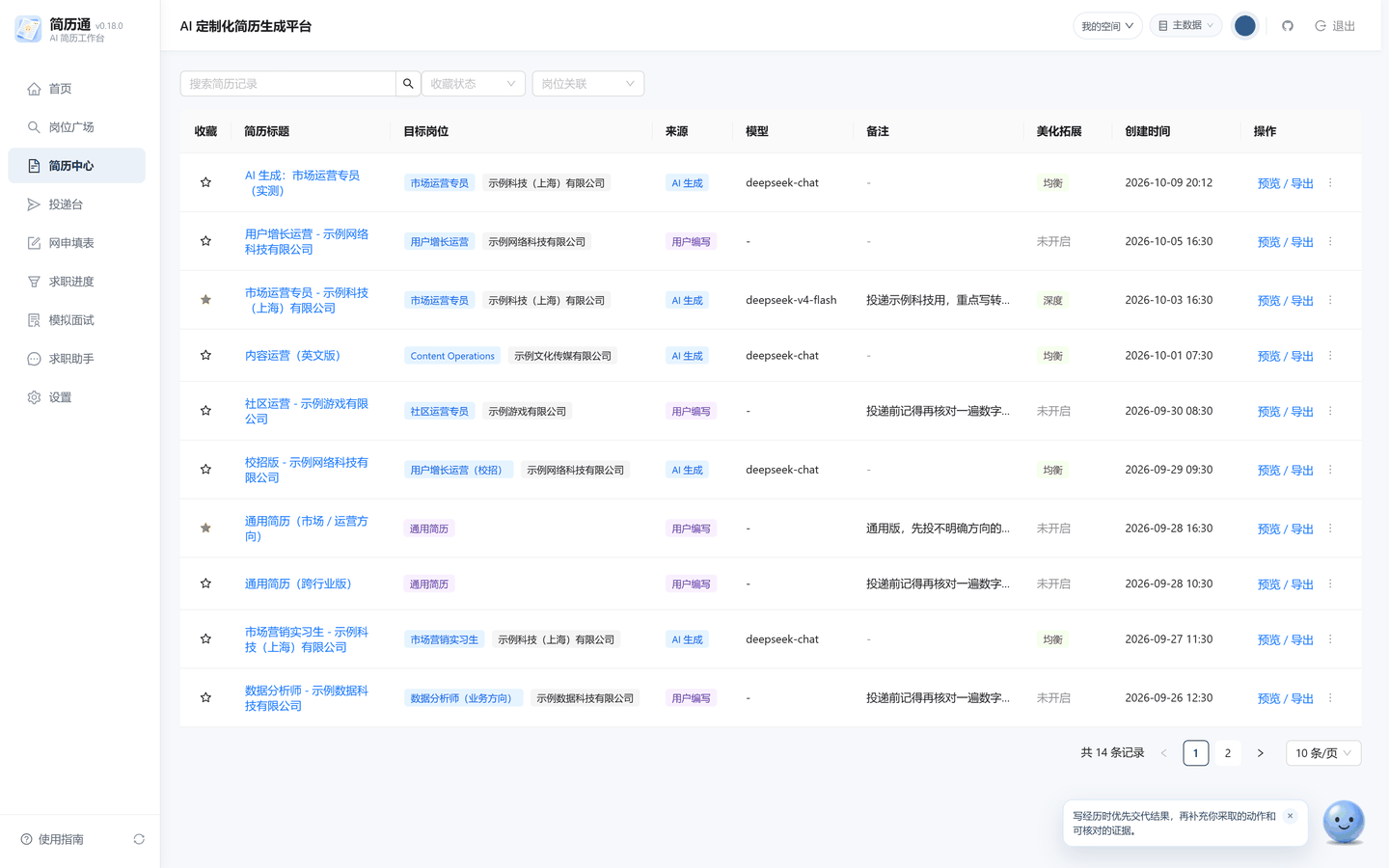Viewport: 1389px width, 868px height.
Task: Click the search magnifier button
Action: [408, 84]
